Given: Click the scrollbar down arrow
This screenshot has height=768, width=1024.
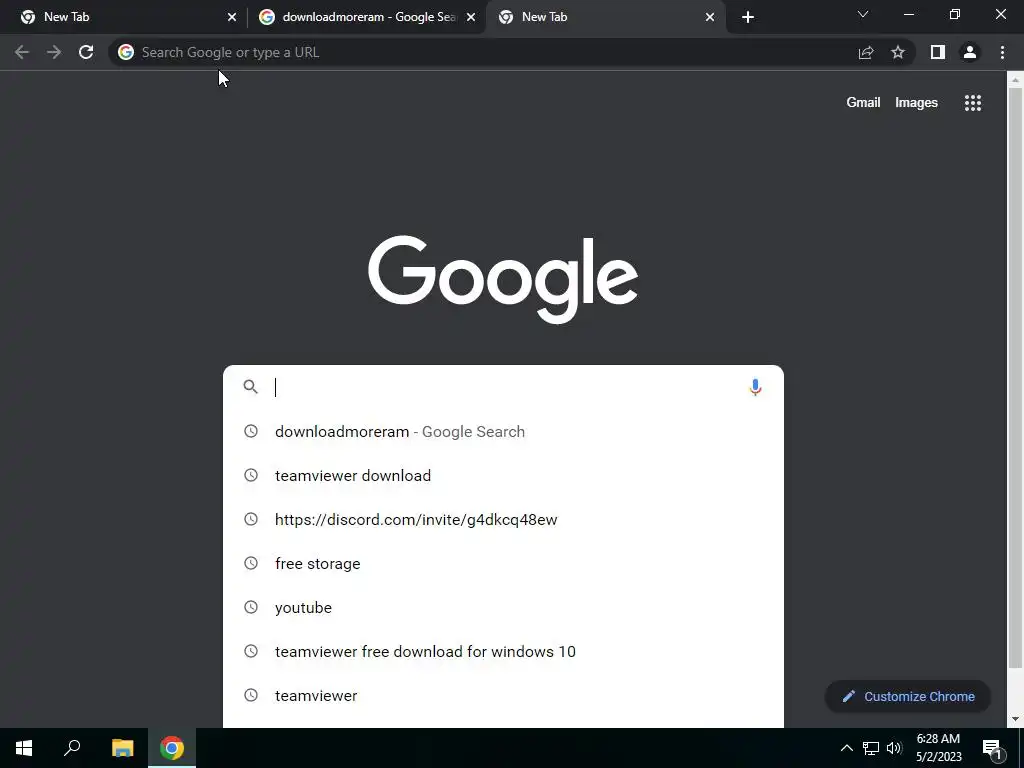Looking at the screenshot, I should click(1015, 719).
